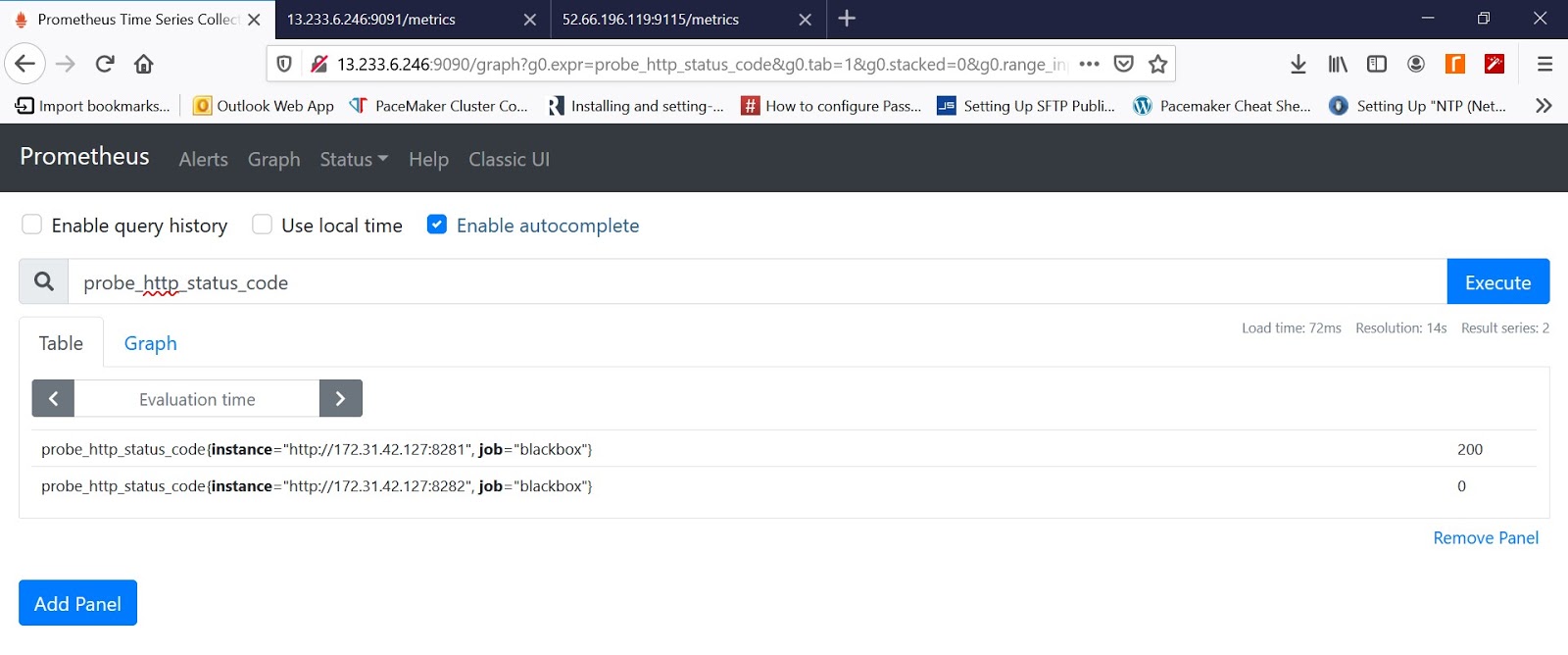Switch to the 13.233.6.246:9091/metrics tab
Viewport: 1568px width, 655px height.
tap(411, 20)
